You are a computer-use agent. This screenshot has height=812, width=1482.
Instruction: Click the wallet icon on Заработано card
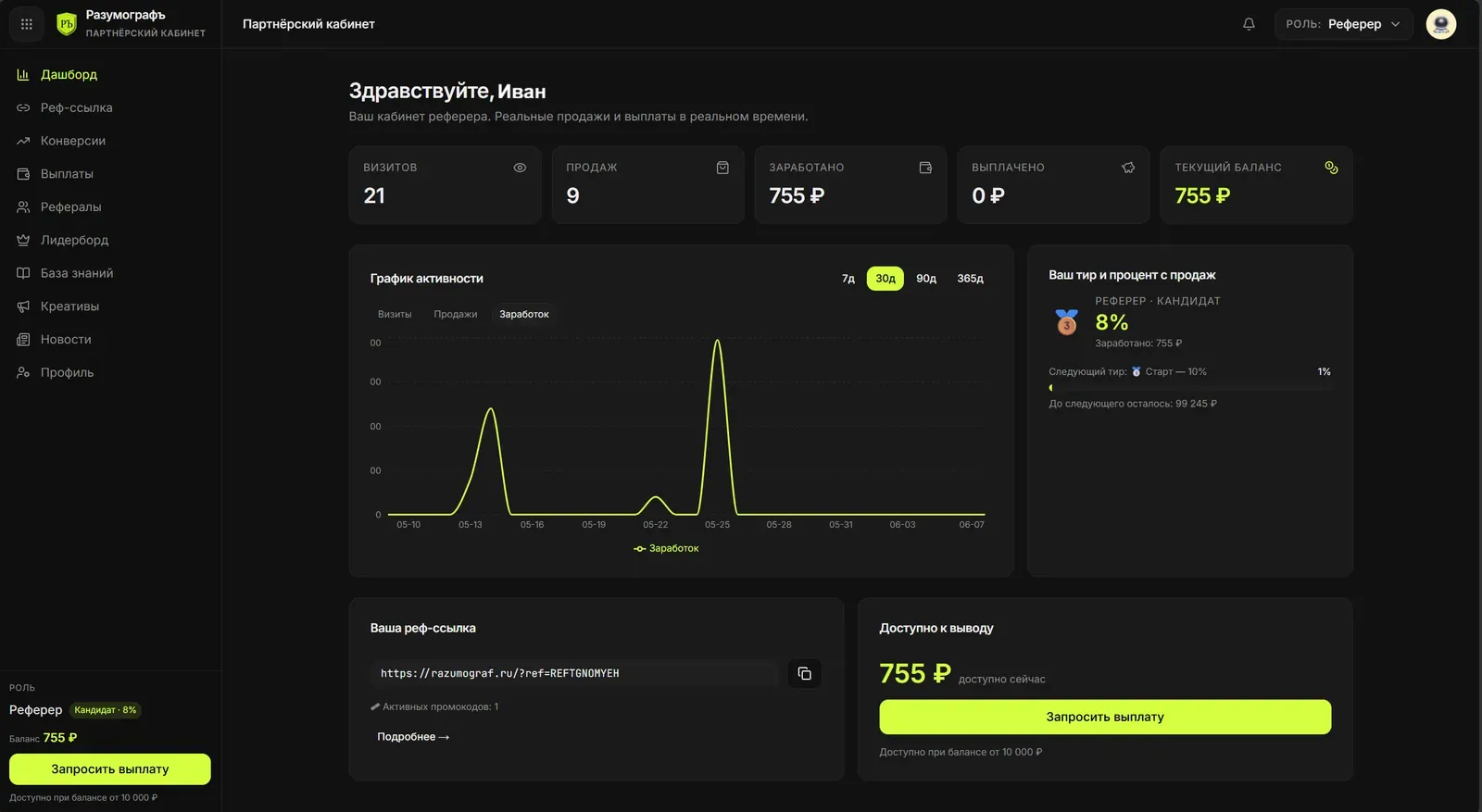pos(925,168)
